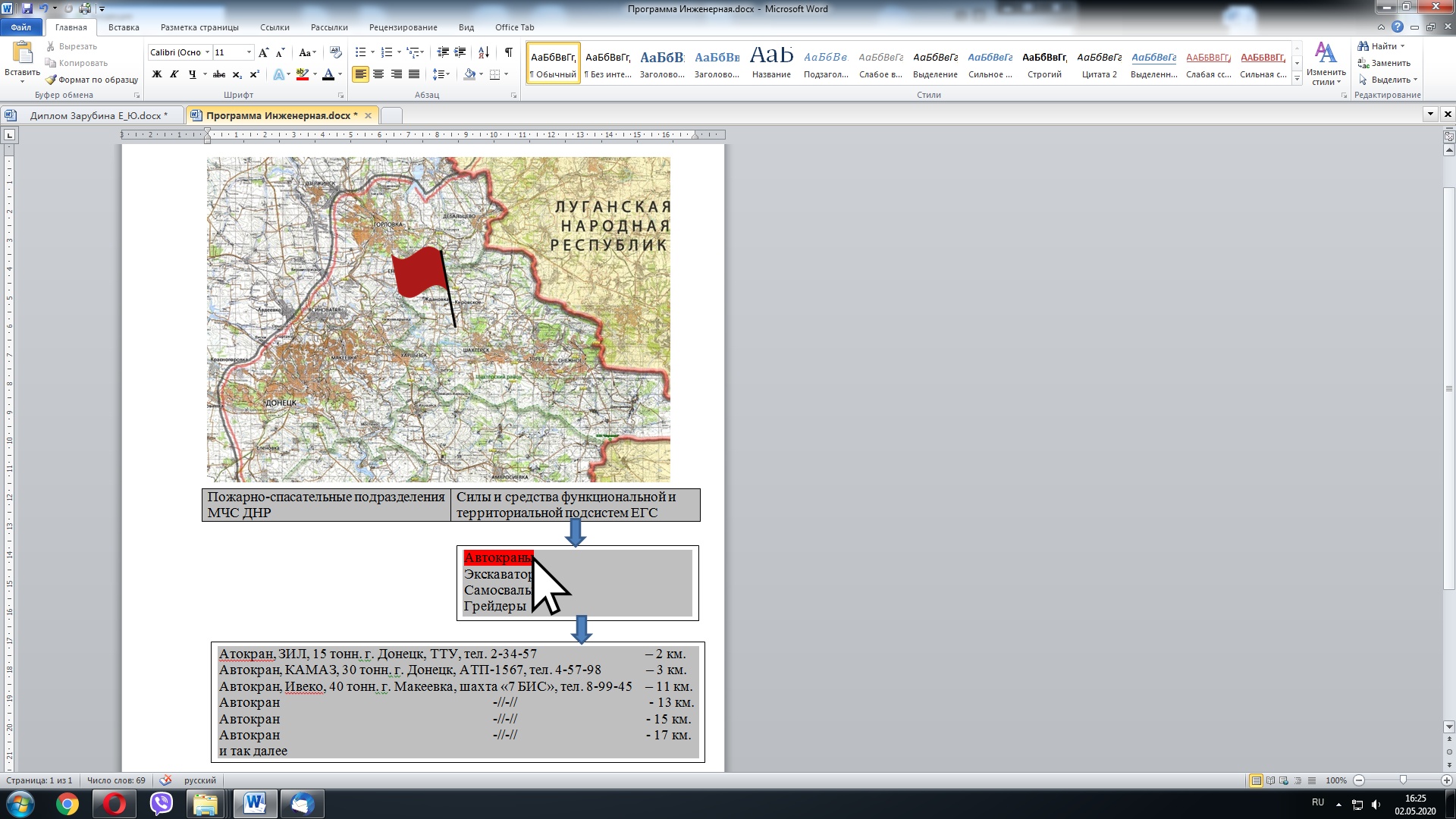Open Word help question mark icon

tap(1398, 27)
